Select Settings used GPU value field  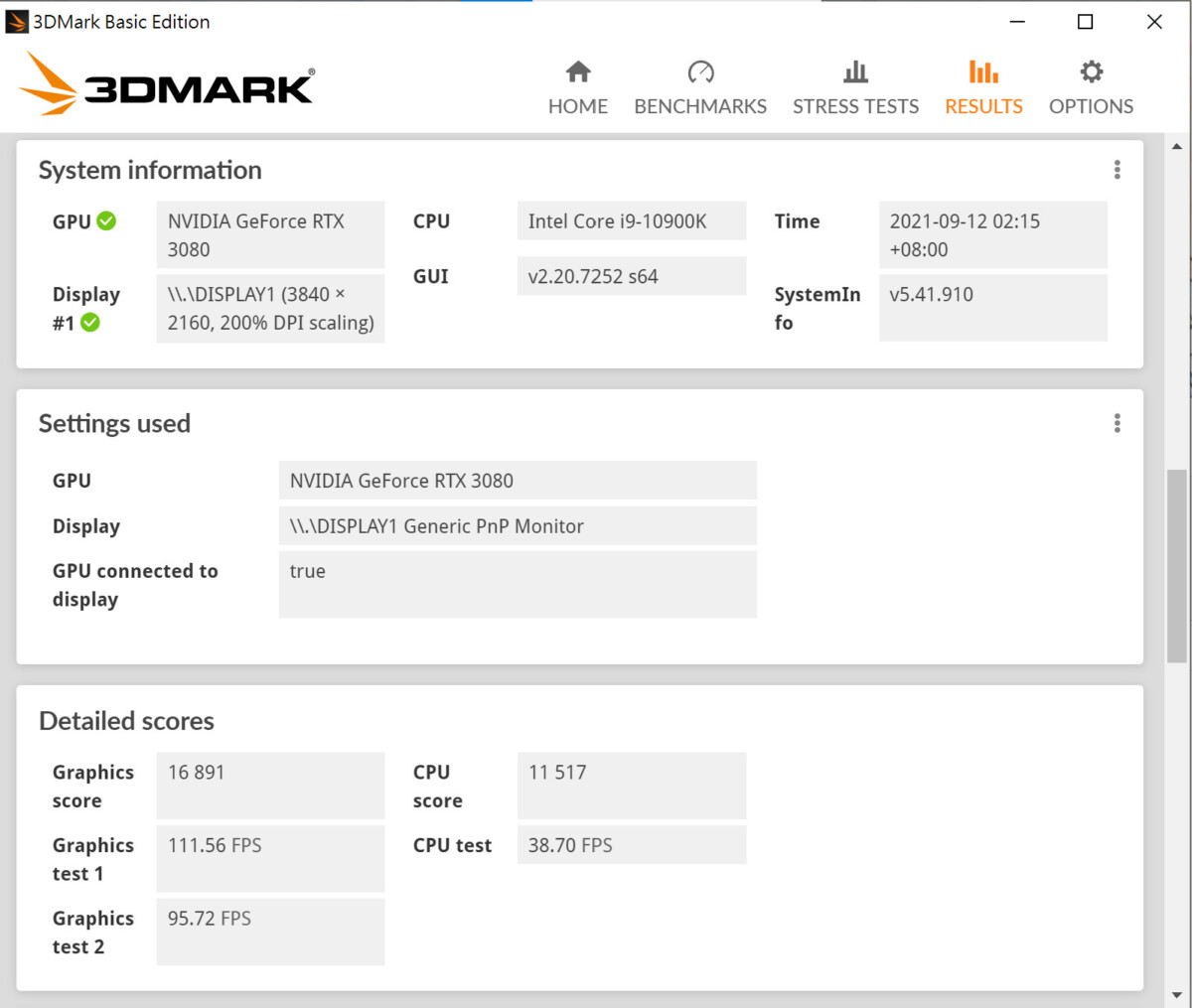518,481
